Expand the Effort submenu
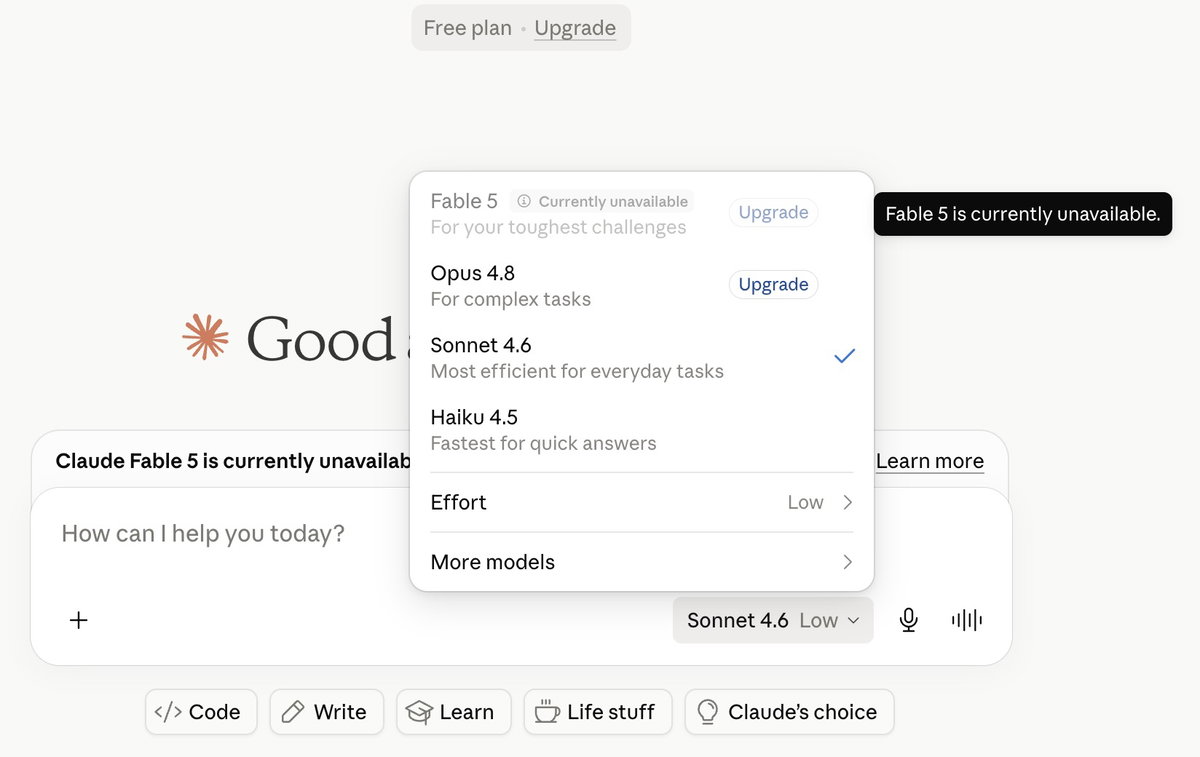 [x=642, y=502]
